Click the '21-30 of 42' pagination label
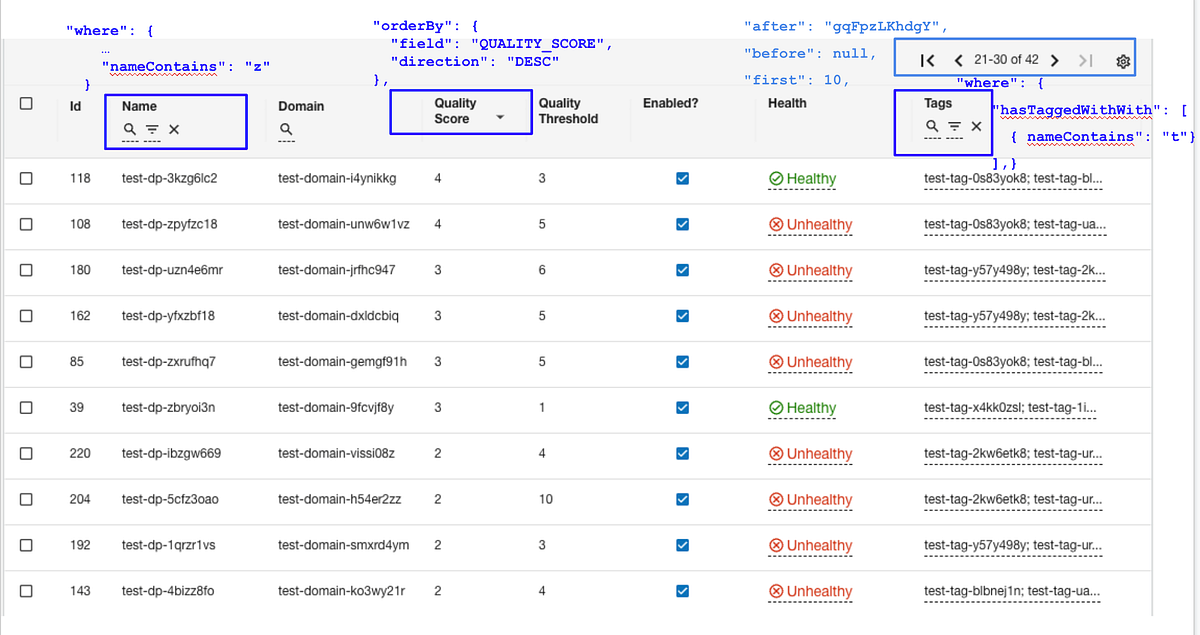This screenshot has height=635, width=1200. click(1006, 61)
